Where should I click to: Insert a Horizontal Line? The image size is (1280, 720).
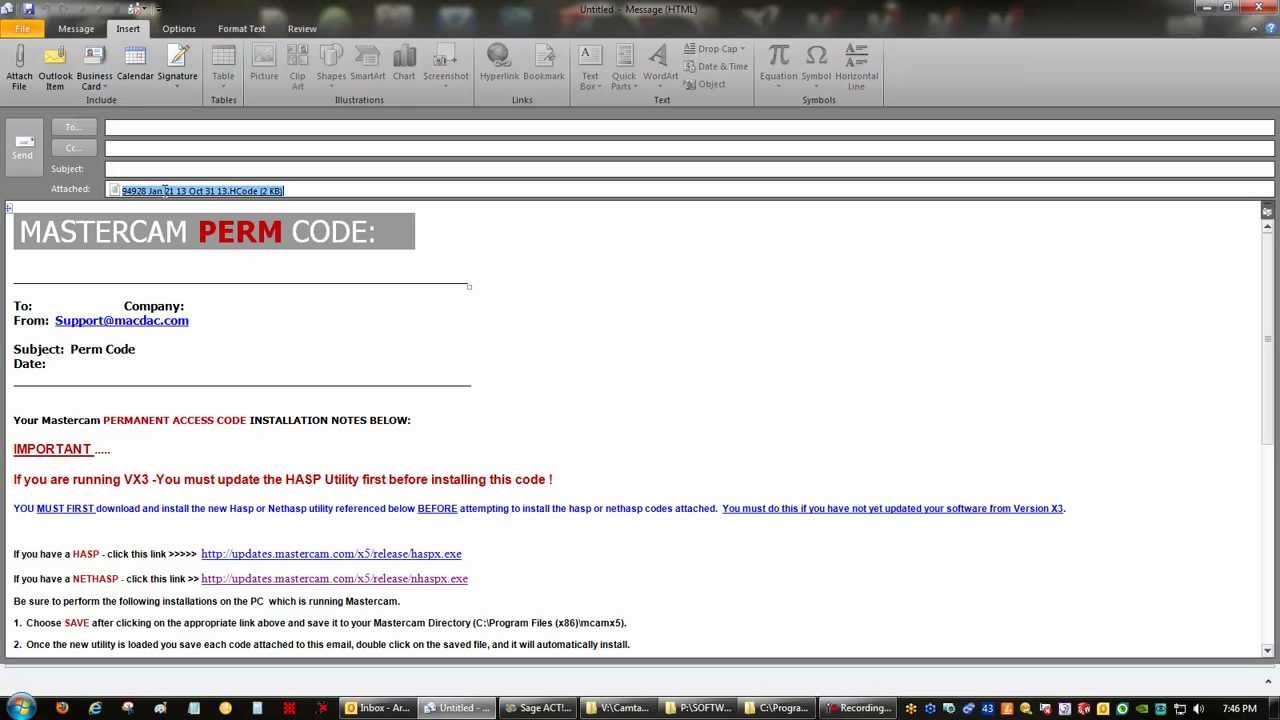coord(856,67)
